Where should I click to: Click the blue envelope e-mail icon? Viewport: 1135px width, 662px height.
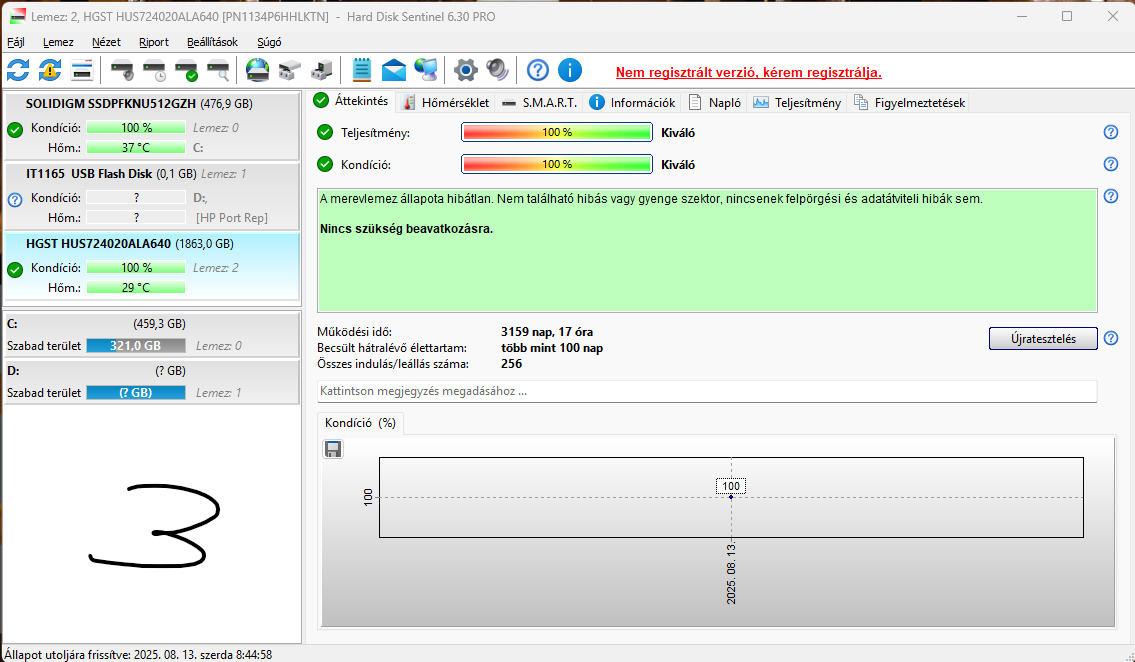[394, 70]
